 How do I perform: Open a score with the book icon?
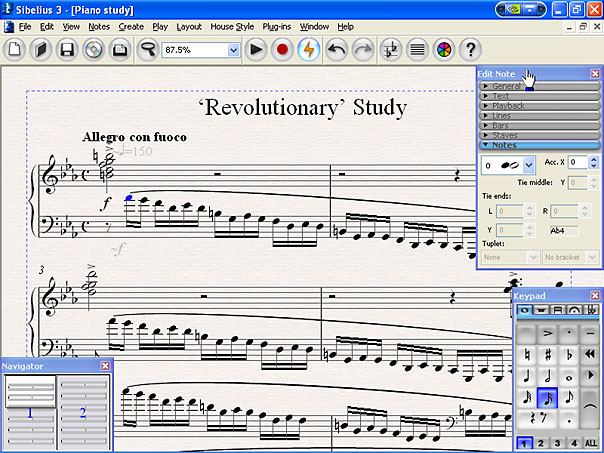click(41, 50)
